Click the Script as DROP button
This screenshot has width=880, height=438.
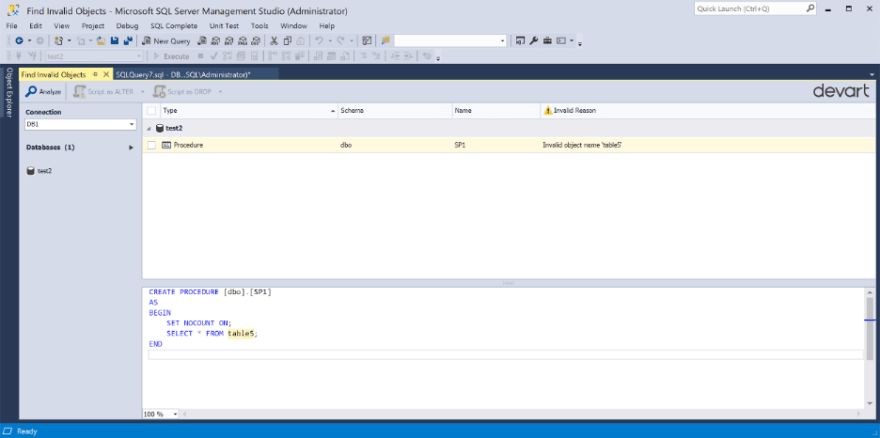(184, 92)
